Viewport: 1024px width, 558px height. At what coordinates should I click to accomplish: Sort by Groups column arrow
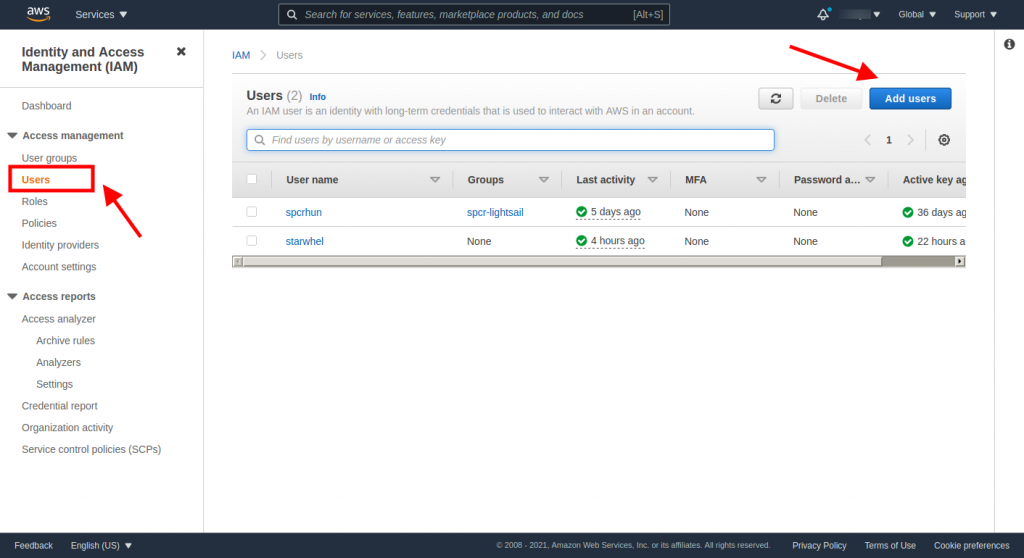(x=543, y=180)
